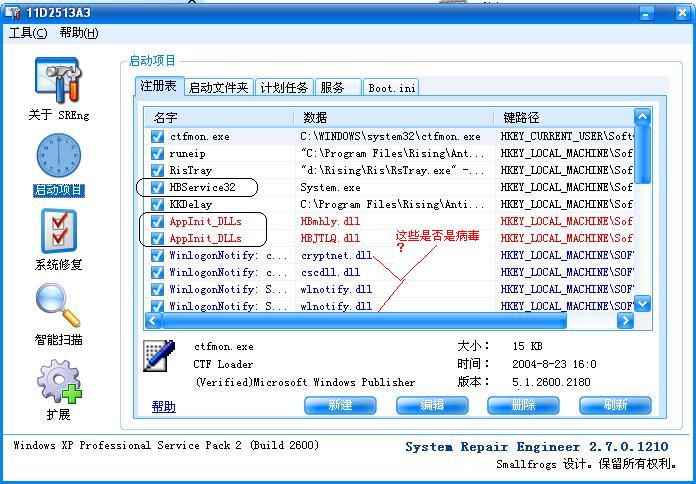Viewport: 696px width, 484px height.
Task: Select the clock Startup Items icon
Action: click(59, 155)
